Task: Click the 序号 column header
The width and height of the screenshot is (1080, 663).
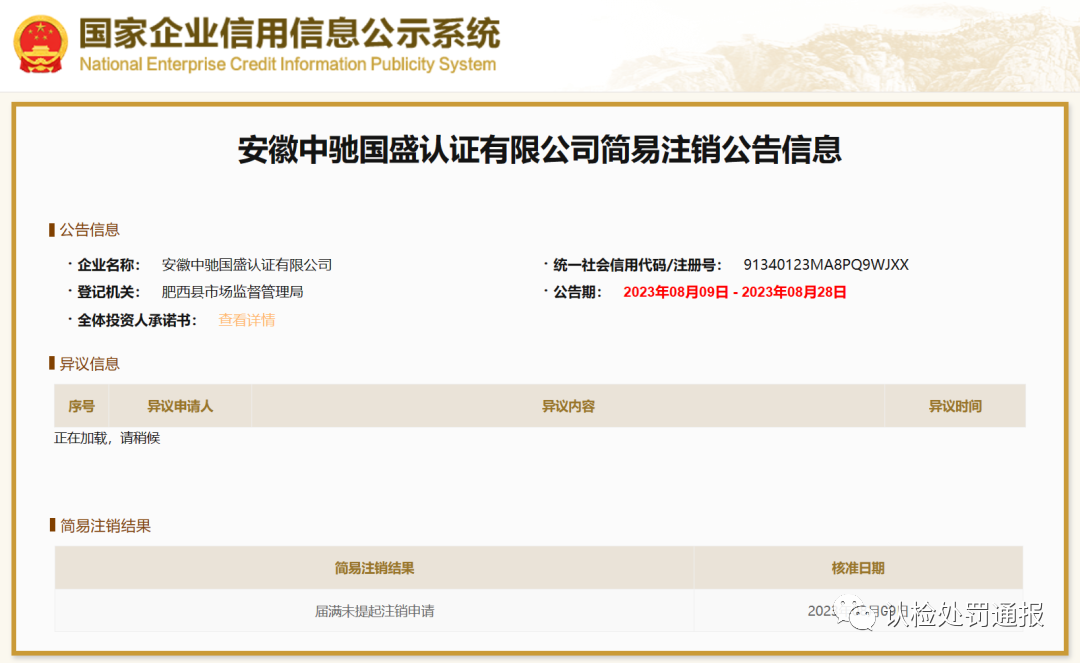Action: pyautogui.click(x=81, y=406)
